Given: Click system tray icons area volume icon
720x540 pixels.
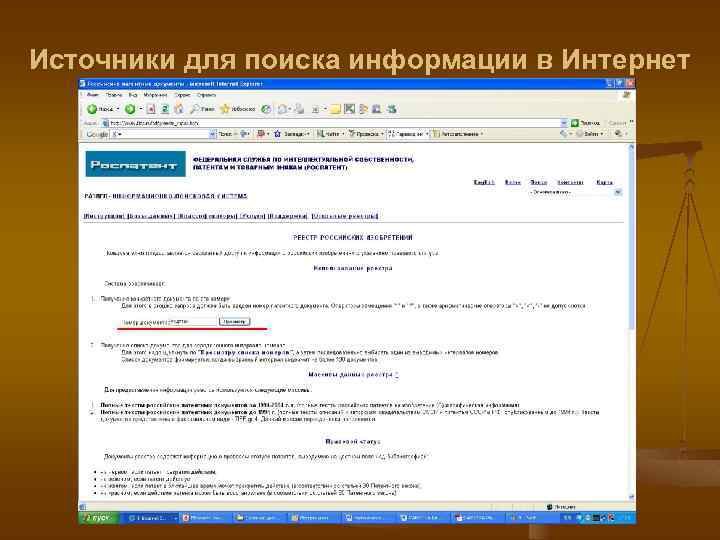Looking at the screenshot, I should [588, 518].
